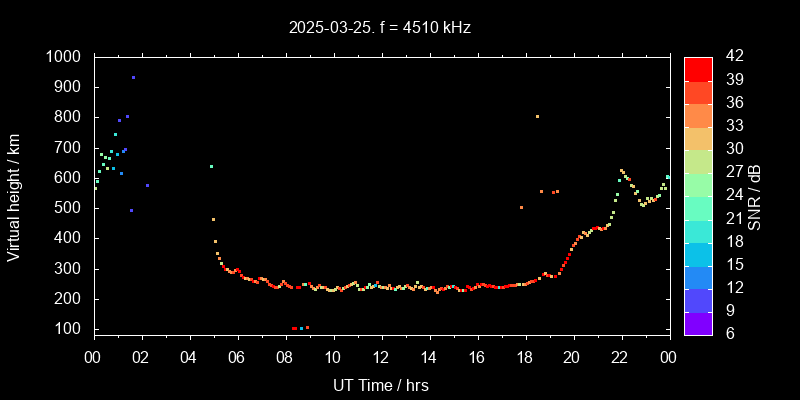Image resolution: width=800 pixels, height=400 pixels.
Task: Click the 'UT Time / hrs' axis label
Action: click(x=380, y=384)
